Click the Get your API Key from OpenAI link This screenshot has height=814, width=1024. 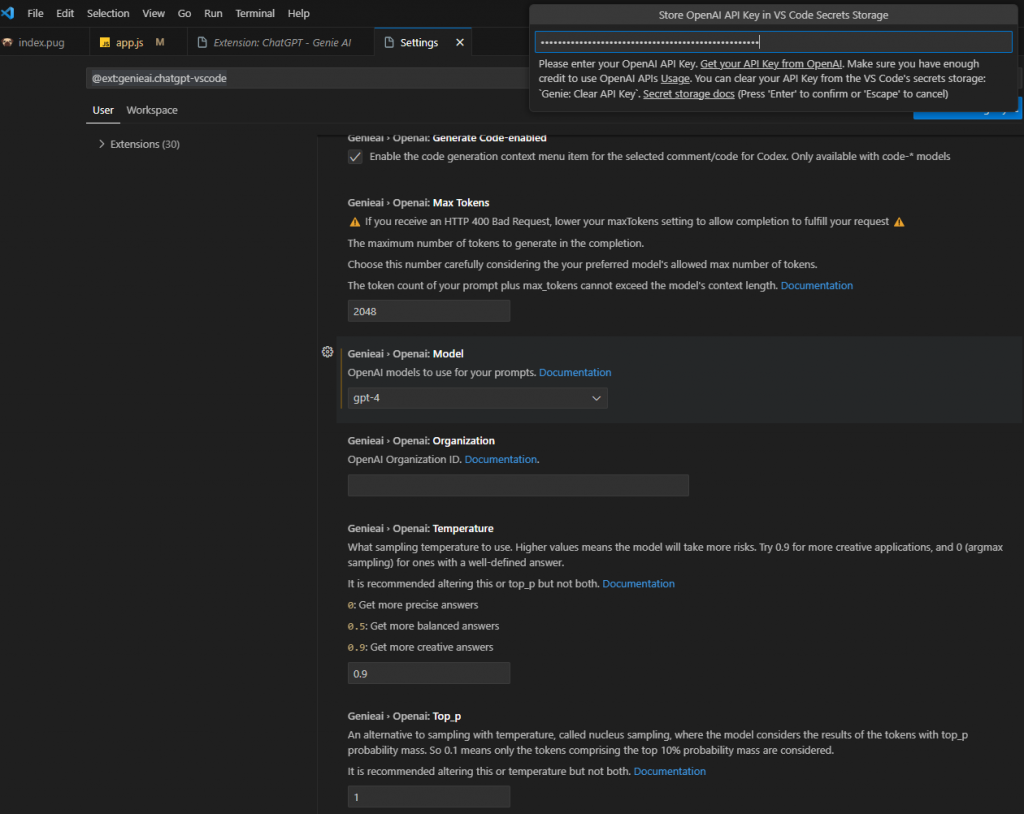(771, 63)
